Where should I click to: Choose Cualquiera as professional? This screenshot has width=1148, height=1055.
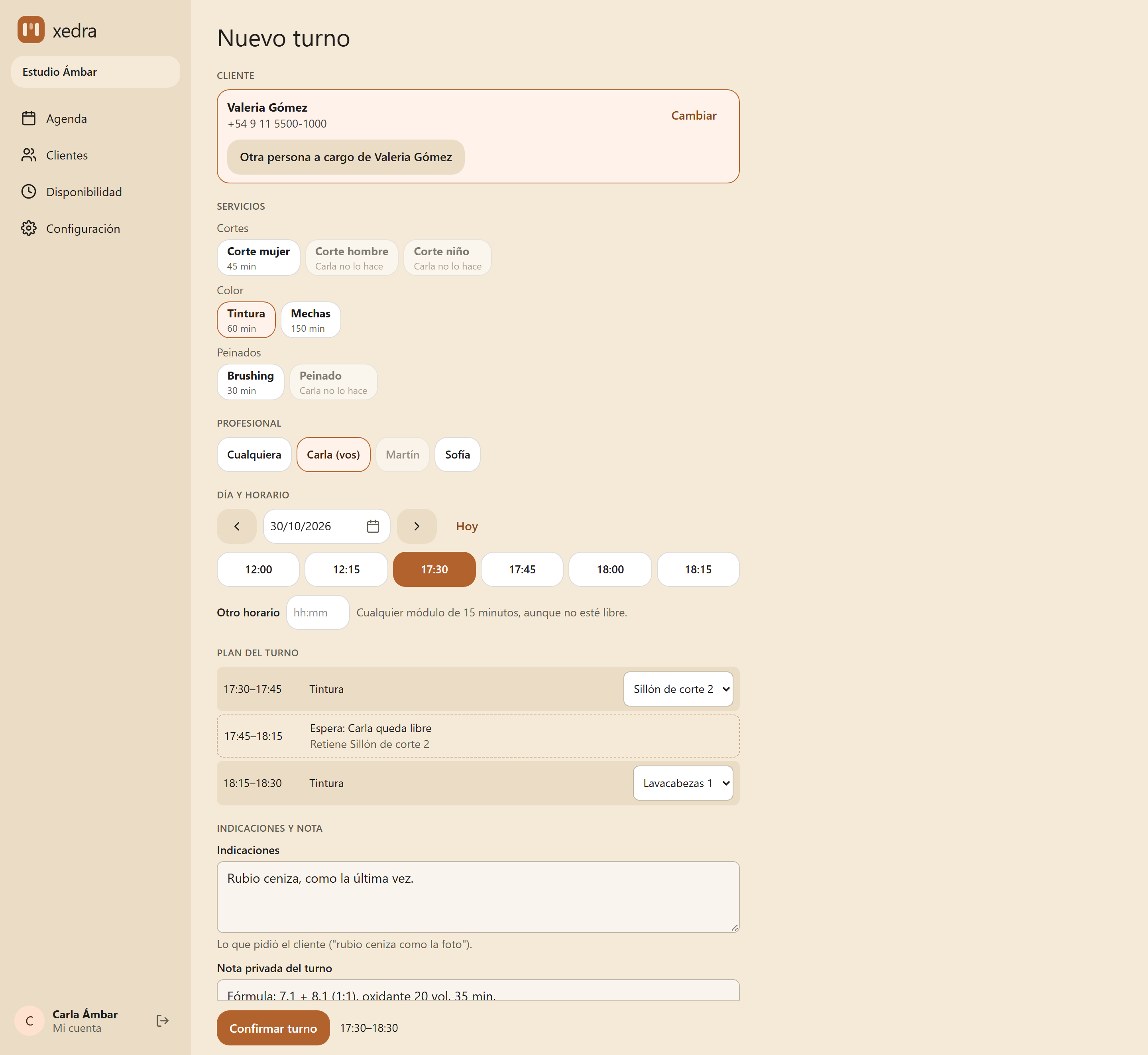point(254,455)
